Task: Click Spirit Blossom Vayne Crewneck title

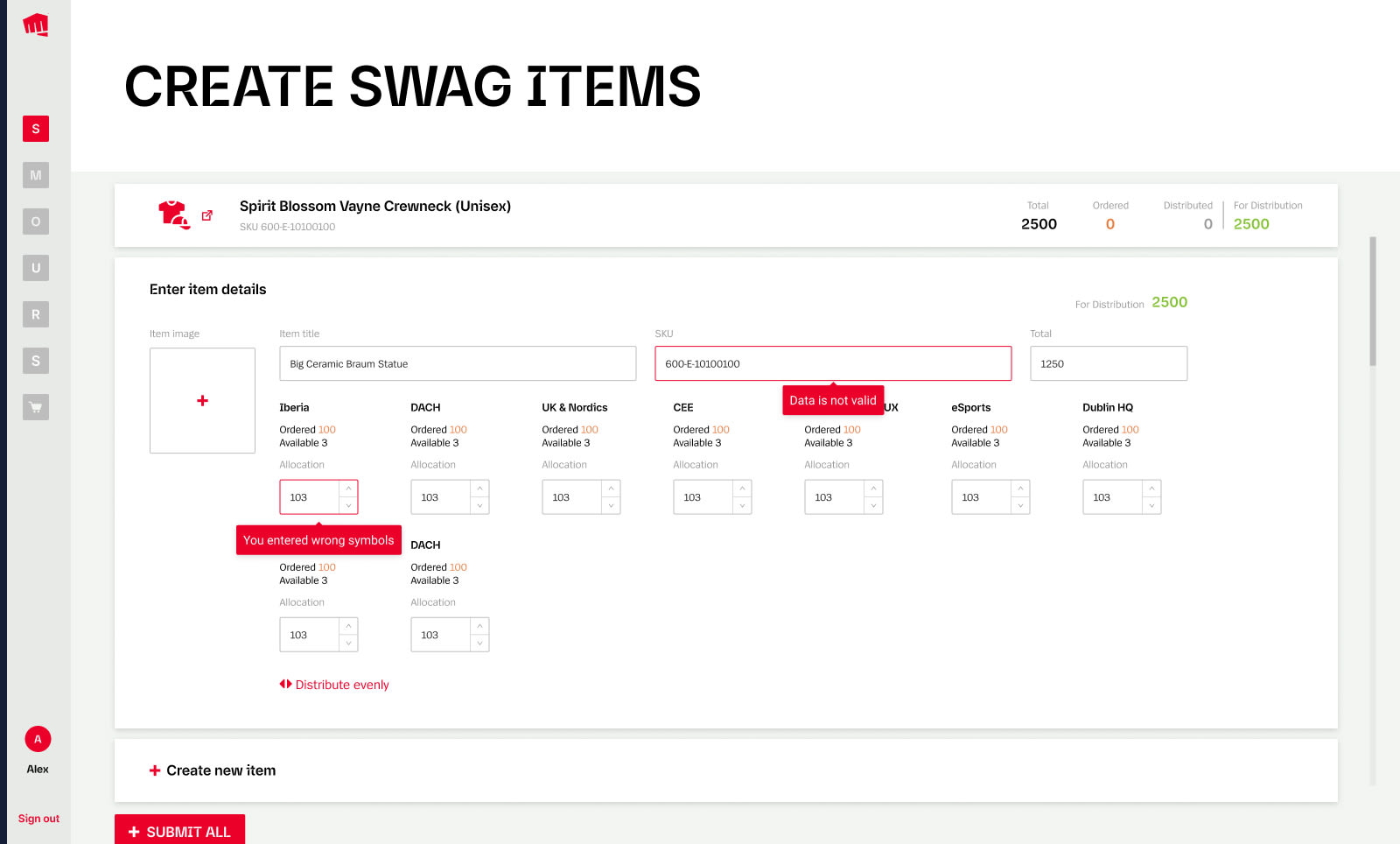Action: click(375, 207)
